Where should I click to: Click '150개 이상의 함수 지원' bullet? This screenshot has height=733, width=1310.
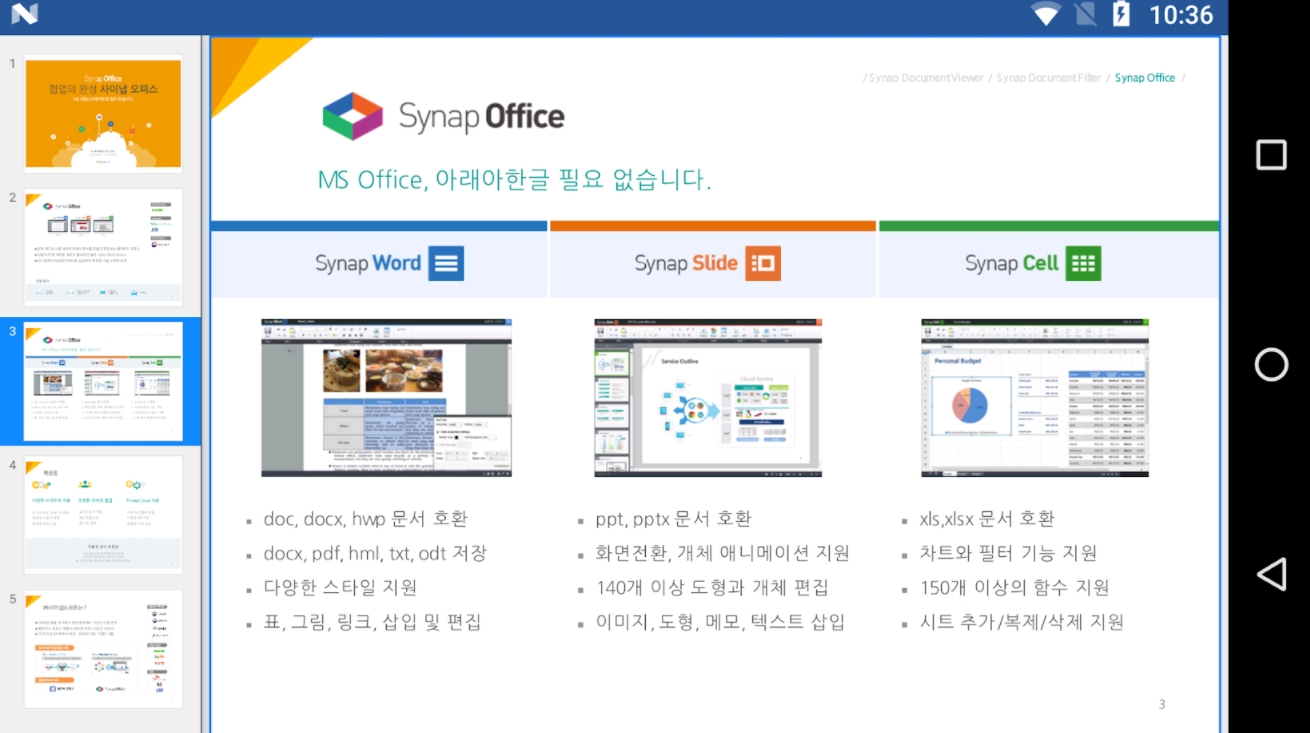coord(1014,587)
